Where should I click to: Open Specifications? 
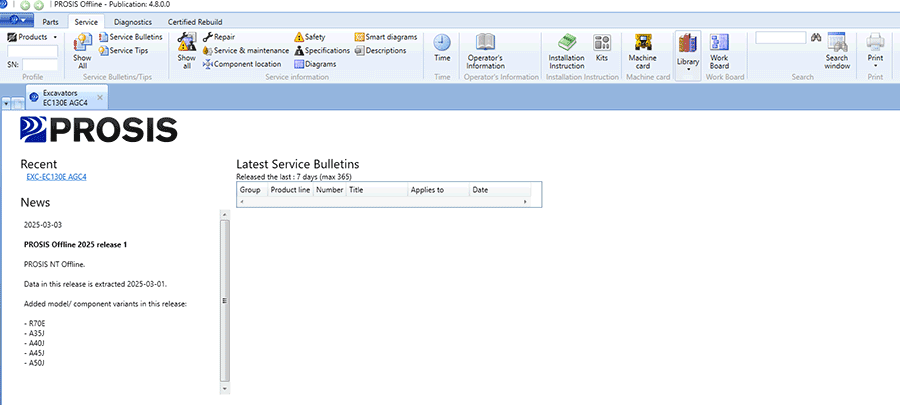coord(321,50)
